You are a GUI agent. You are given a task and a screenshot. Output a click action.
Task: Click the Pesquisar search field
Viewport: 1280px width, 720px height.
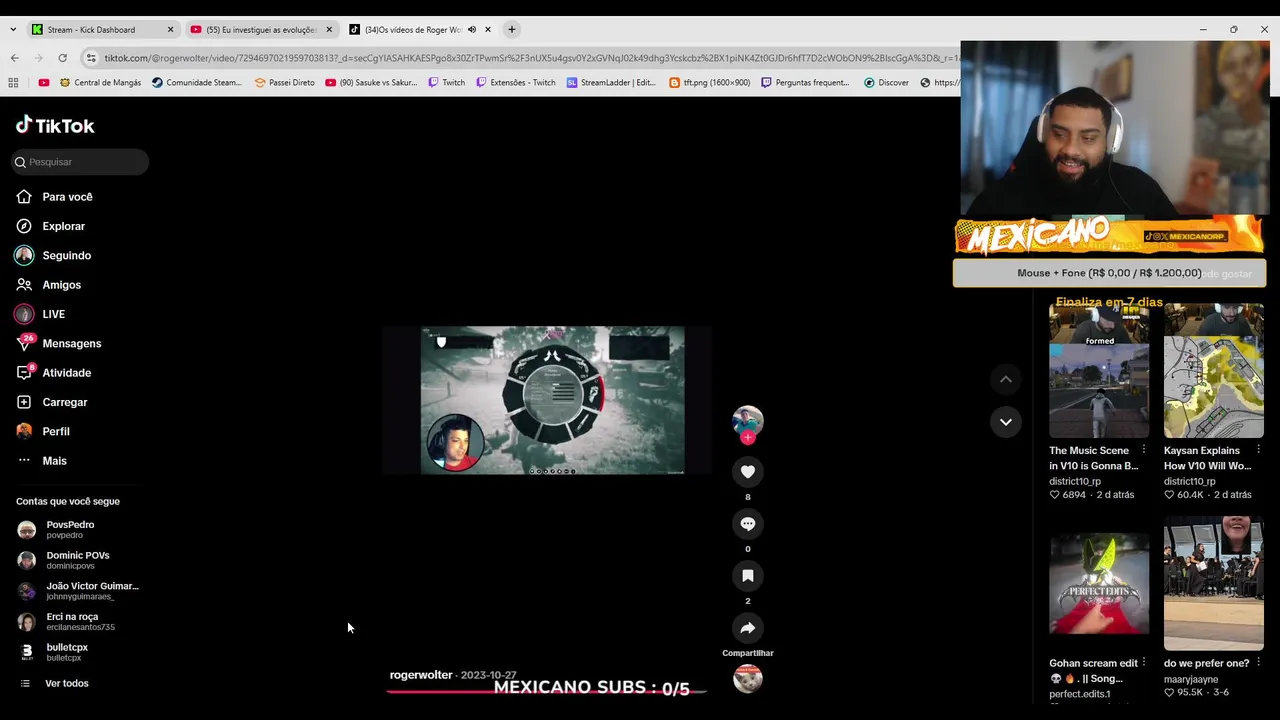click(80, 162)
